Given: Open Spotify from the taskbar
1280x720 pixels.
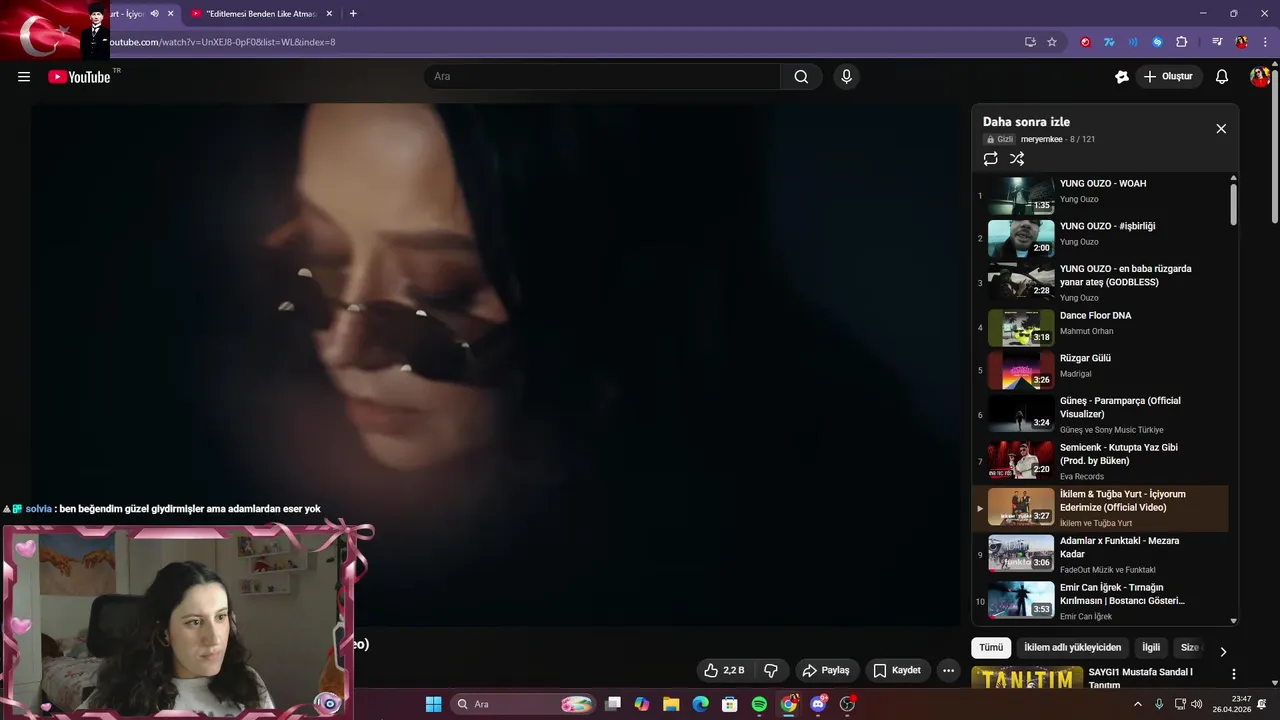Looking at the screenshot, I should (x=759, y=704).
